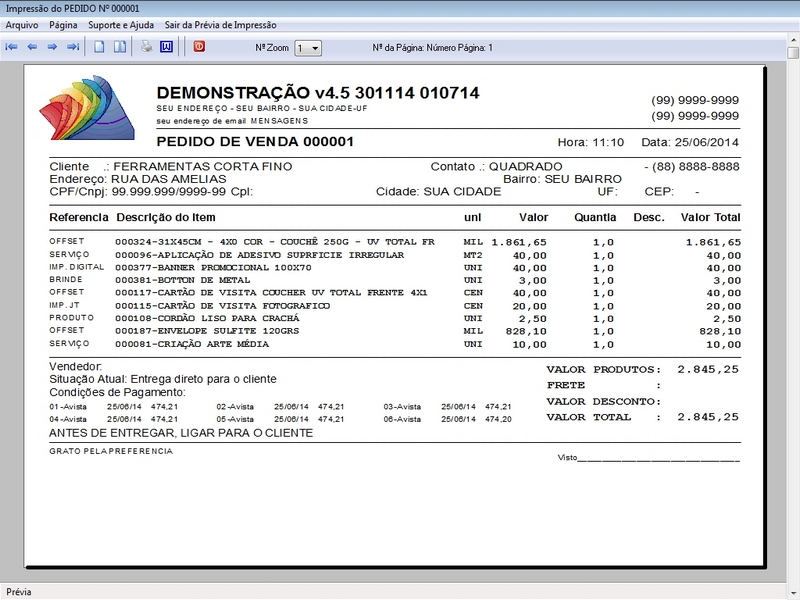This screenshot has width=800, height=600.
Task: Click the printer icon
Action: [x=146, y=47]
